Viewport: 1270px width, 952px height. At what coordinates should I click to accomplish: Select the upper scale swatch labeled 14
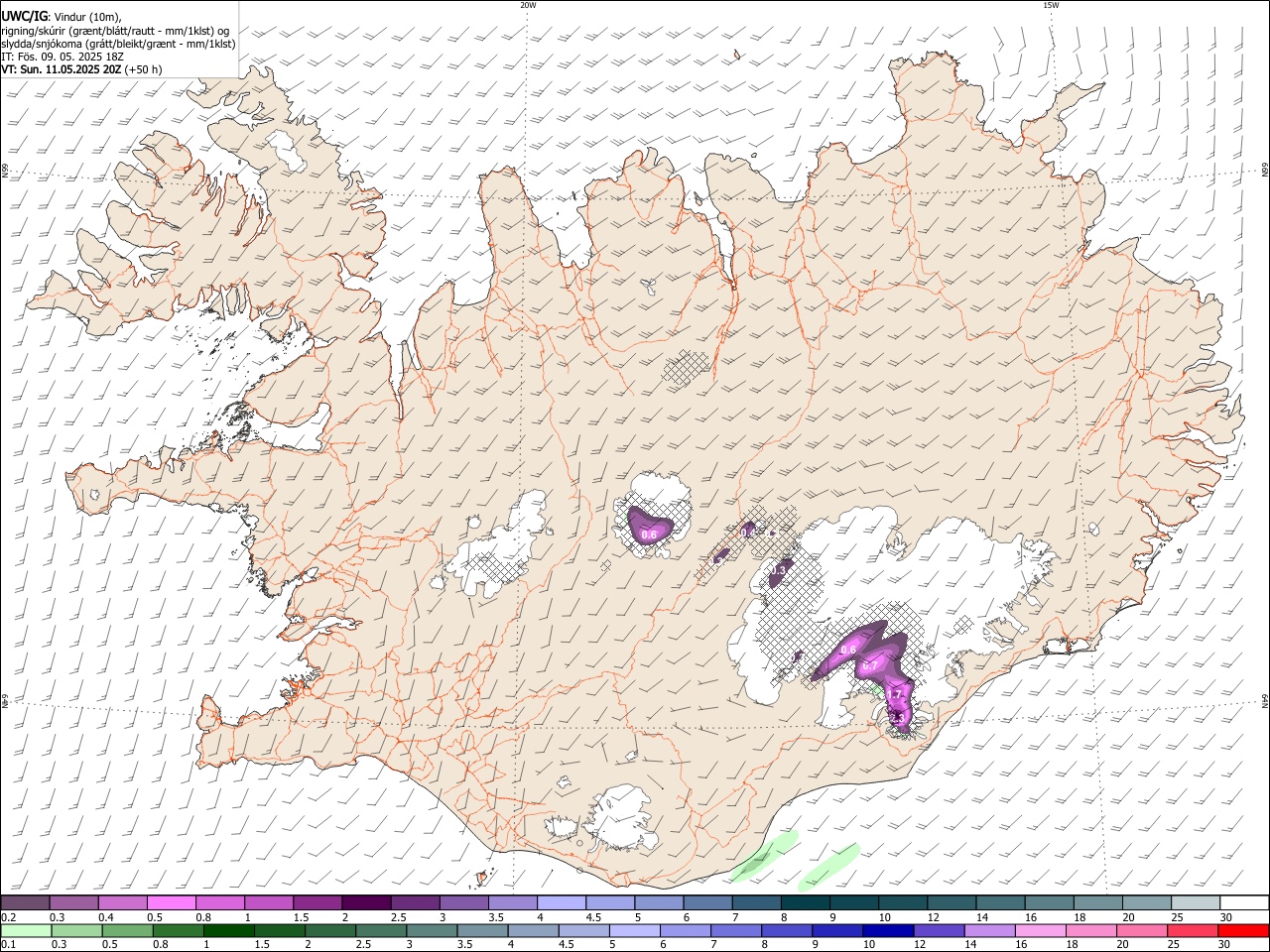click(x=1001, y=902)
